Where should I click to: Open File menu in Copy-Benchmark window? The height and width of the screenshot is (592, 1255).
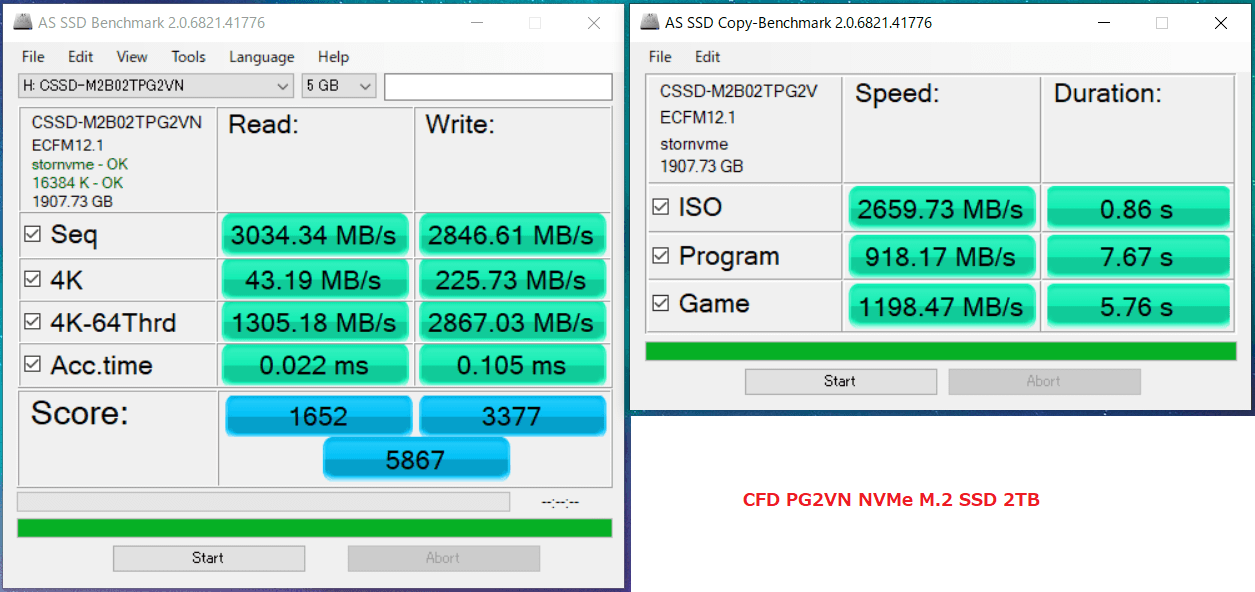(660, 57)
